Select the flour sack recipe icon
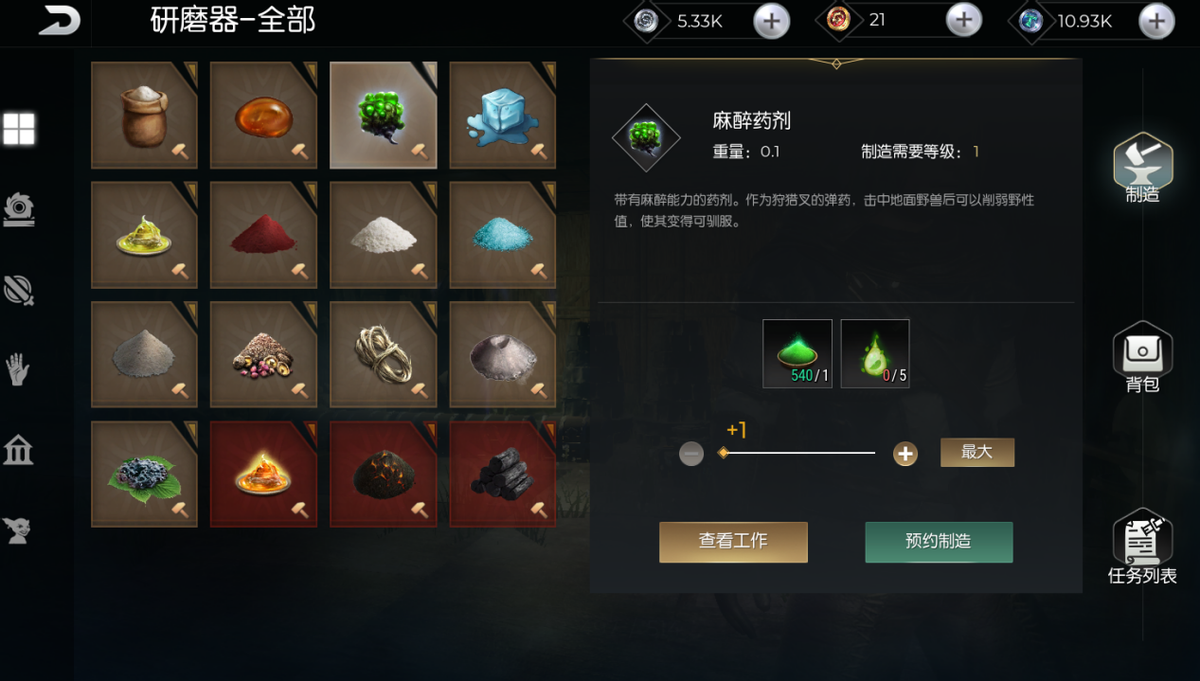 [144, 115]
